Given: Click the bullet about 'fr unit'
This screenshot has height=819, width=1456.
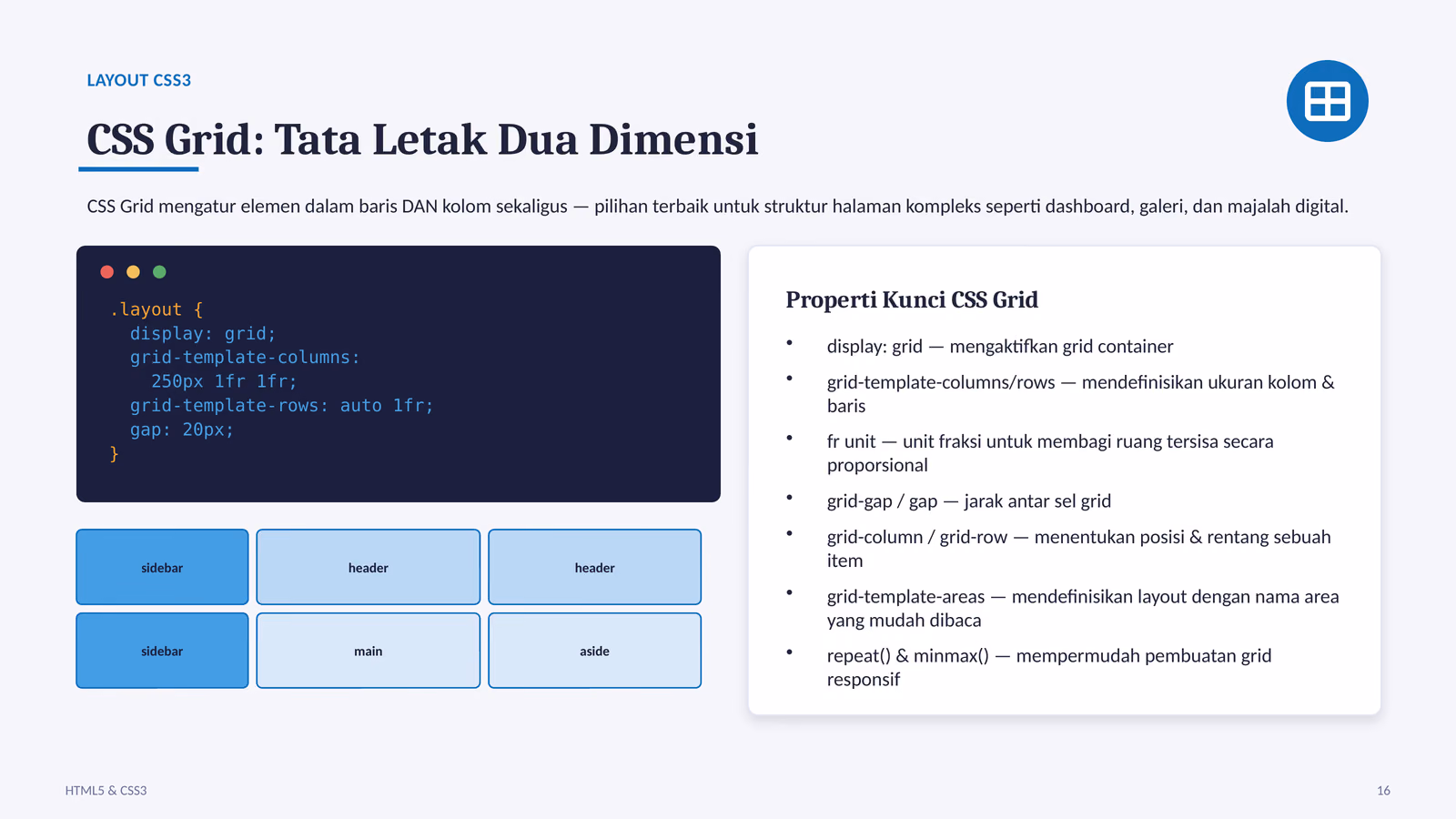Looking at the screenshot, I should click(x=1050, y=453).
